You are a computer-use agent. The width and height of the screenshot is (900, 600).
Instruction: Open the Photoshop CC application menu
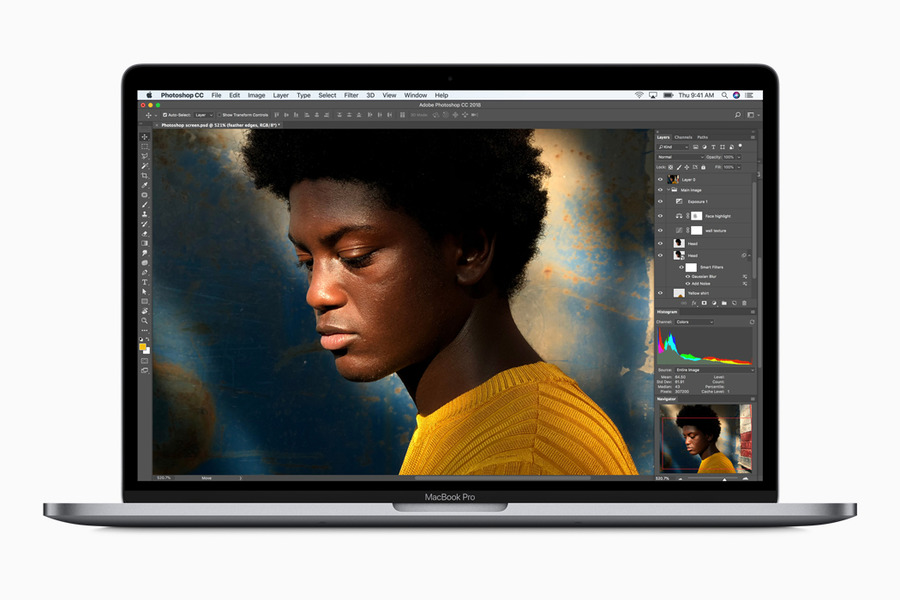coord(182,95)
